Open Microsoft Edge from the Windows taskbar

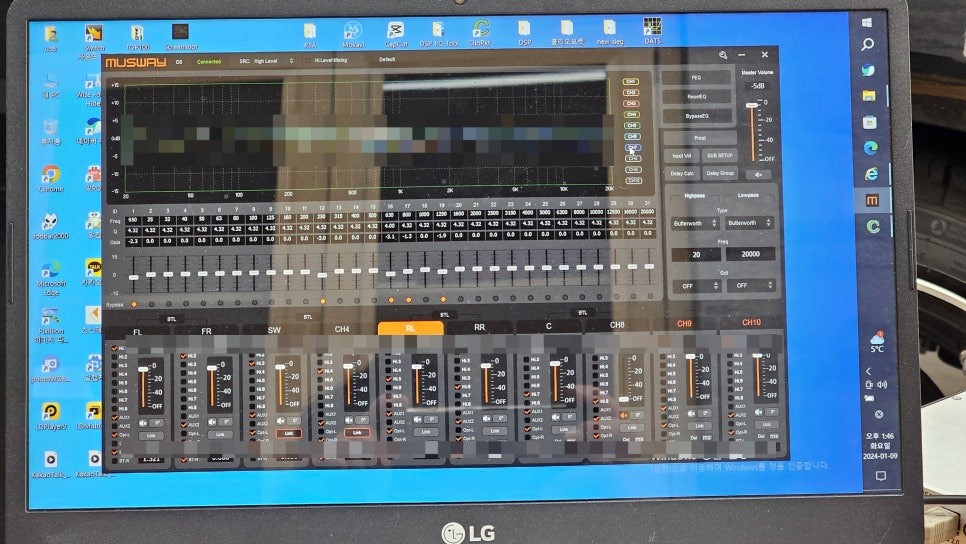pos(871,173)
